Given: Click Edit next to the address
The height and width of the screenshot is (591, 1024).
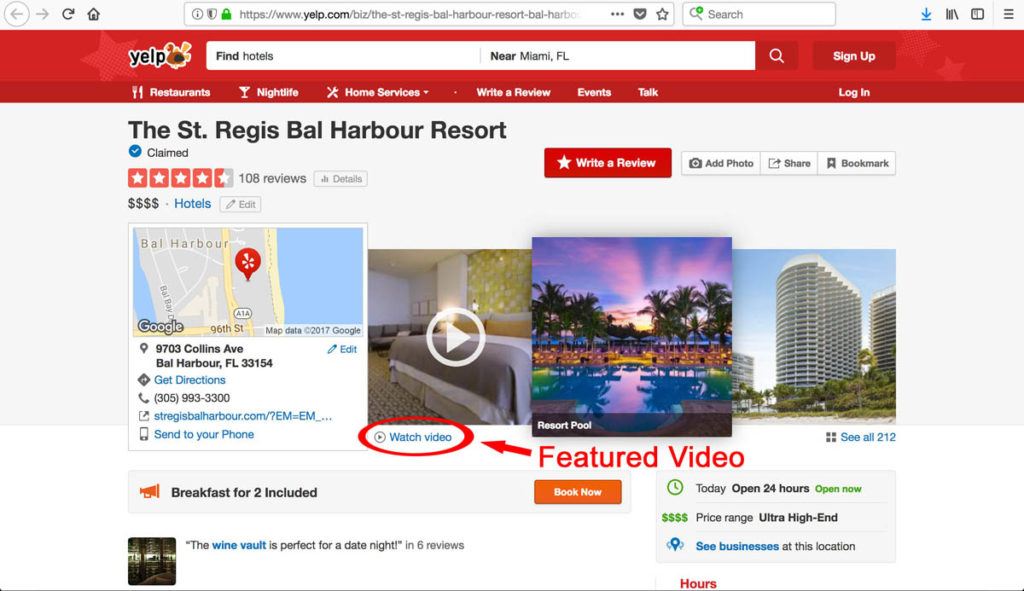Looking at the screenshot, I should pyautogui.click(x=342, y=349).
